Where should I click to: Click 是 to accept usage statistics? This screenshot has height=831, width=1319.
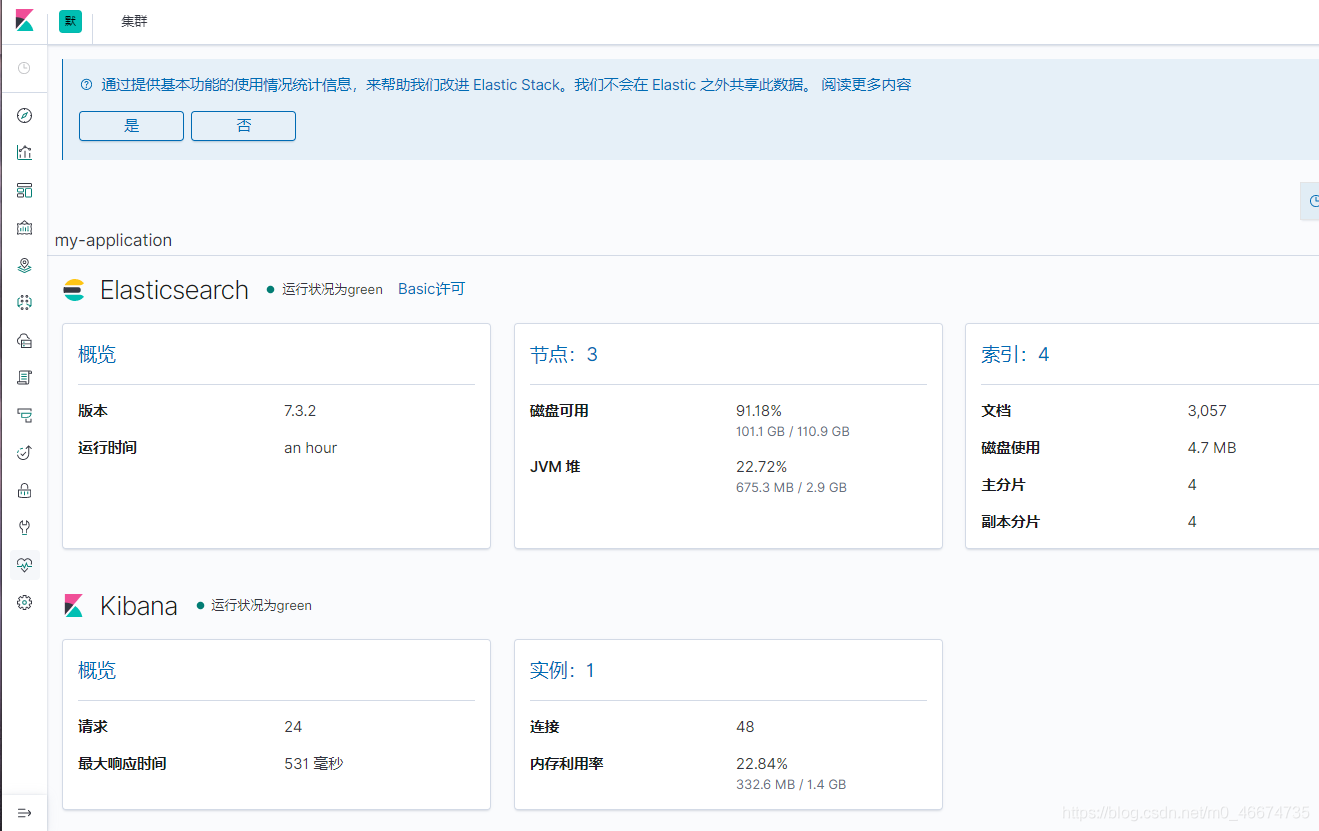(132, 126)
